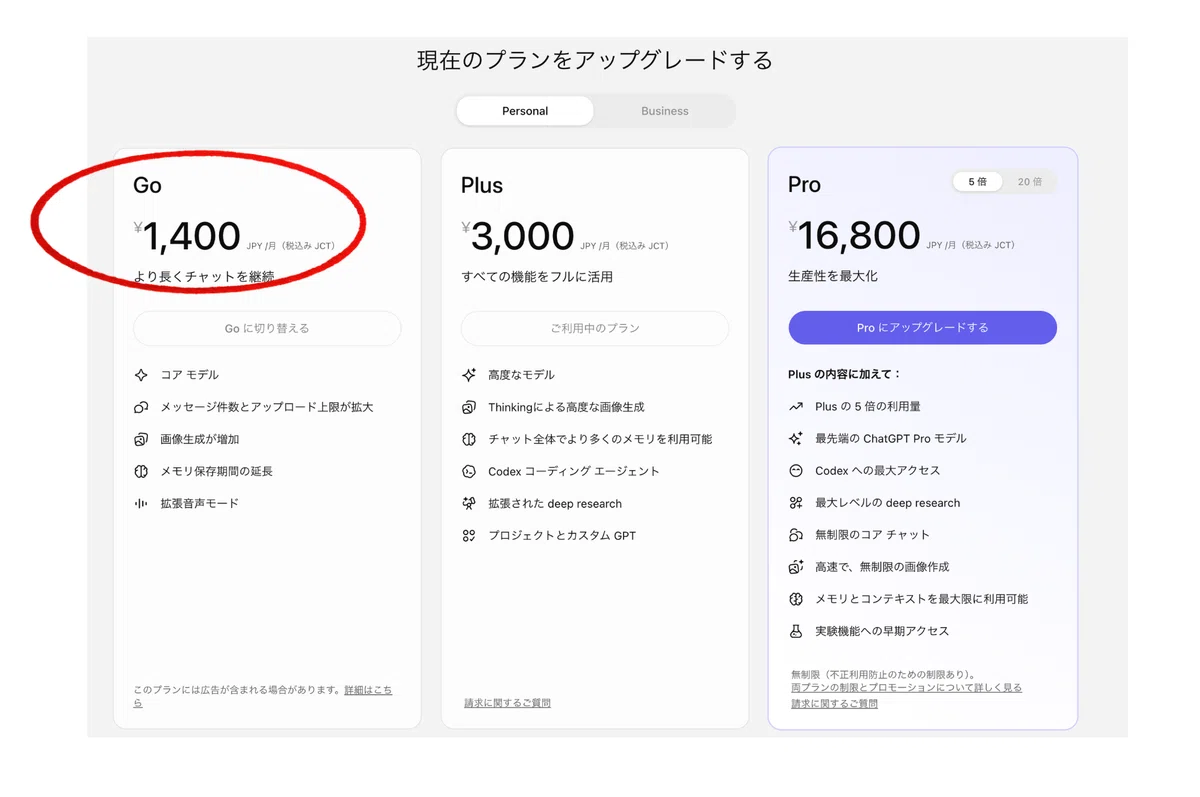Click the Pro plan title

tap(804, 185)
